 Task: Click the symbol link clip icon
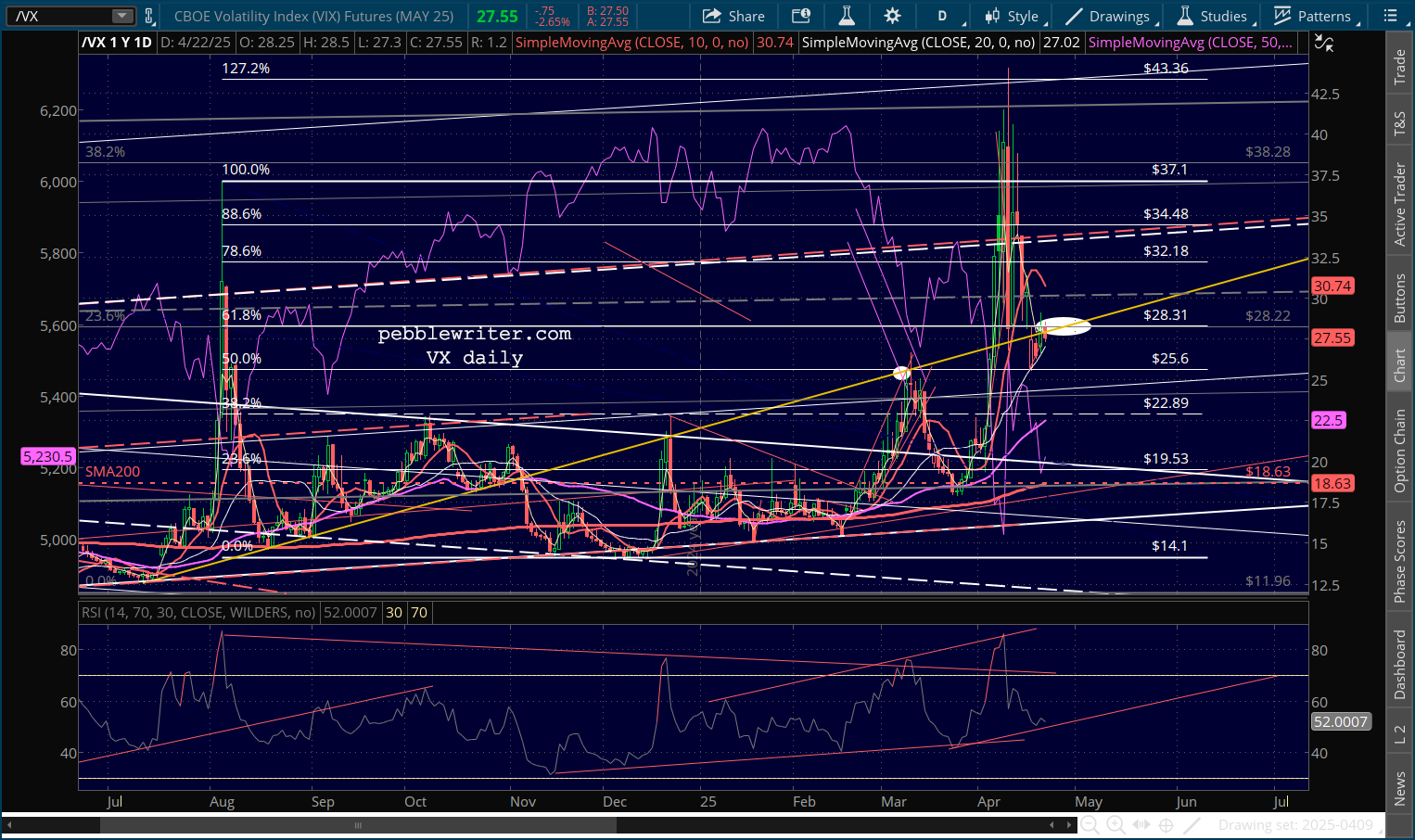[148, 16]
